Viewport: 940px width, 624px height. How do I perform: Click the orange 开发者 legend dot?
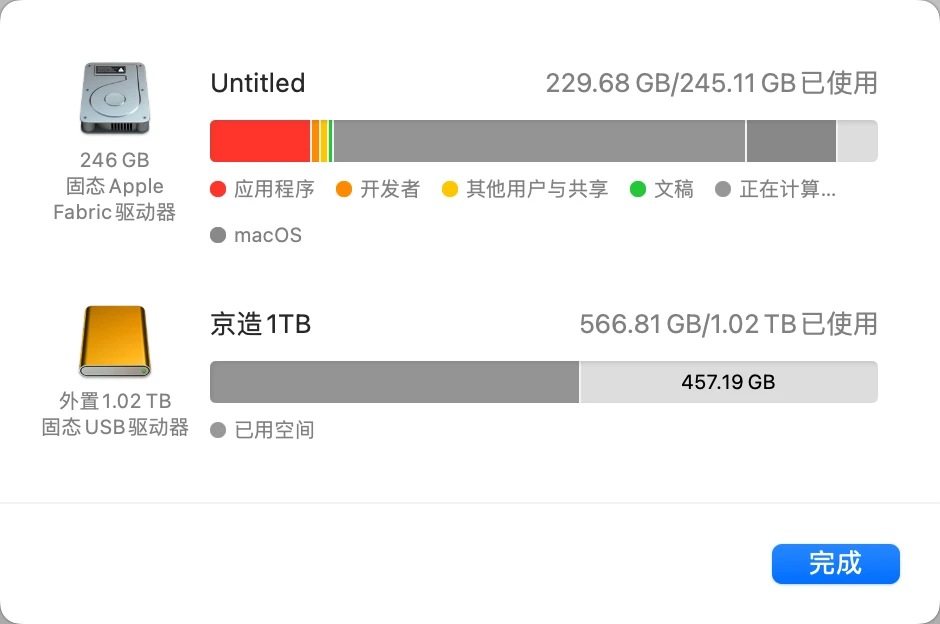coord(344,189)
